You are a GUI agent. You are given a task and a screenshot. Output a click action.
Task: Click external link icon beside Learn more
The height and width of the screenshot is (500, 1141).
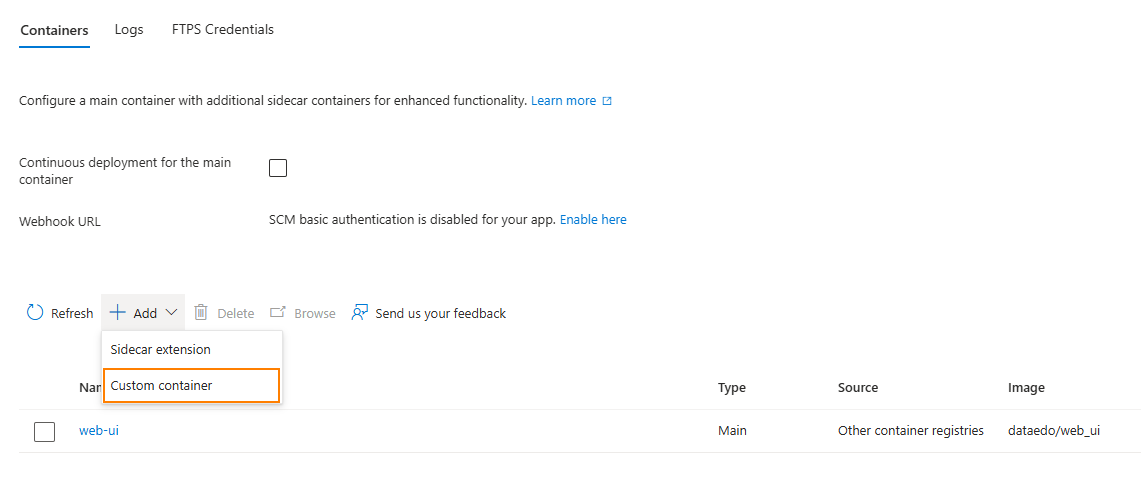(607, 101)
